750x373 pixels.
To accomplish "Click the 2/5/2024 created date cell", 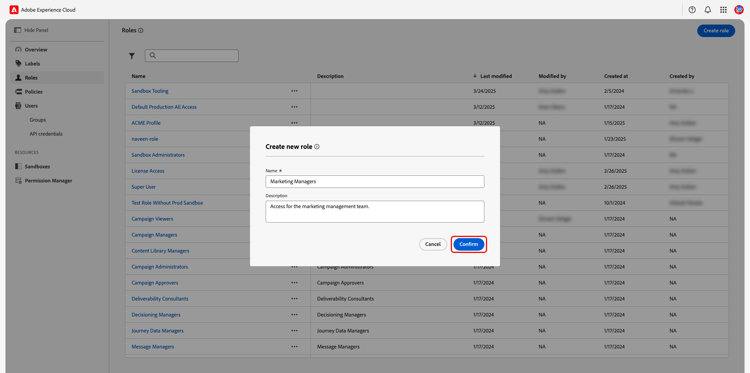I will click(x=614, y=91).
